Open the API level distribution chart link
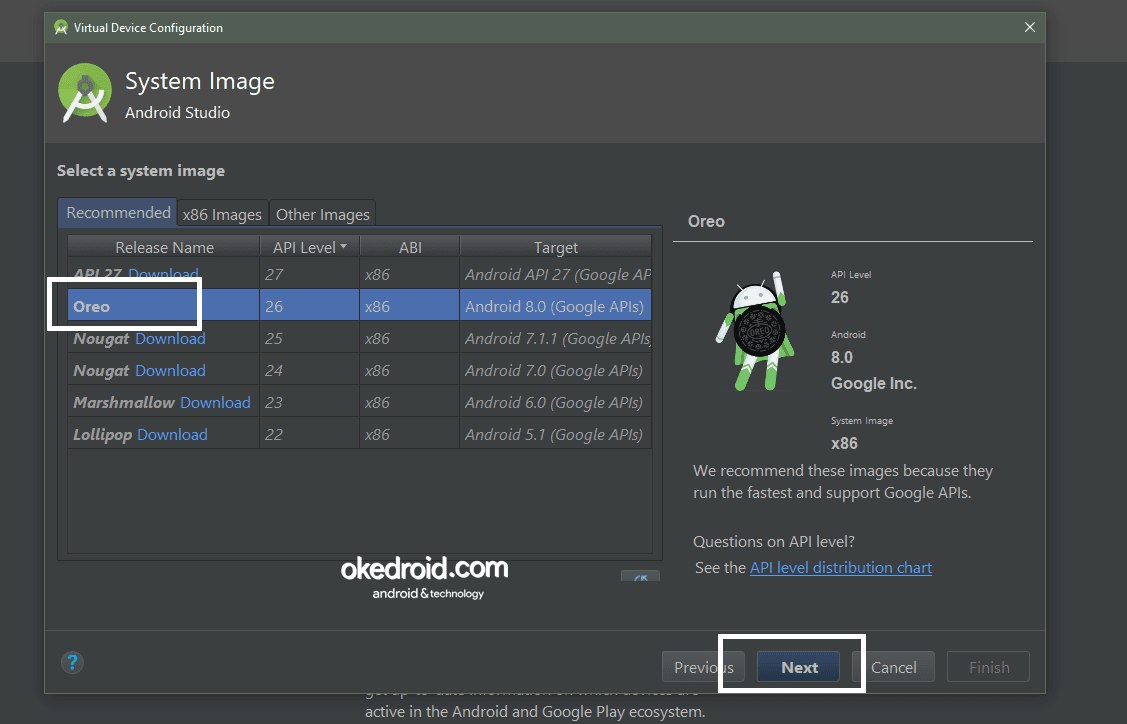Screen dimensions: 1127x724 pyautogui.click(x=841, y=567)
